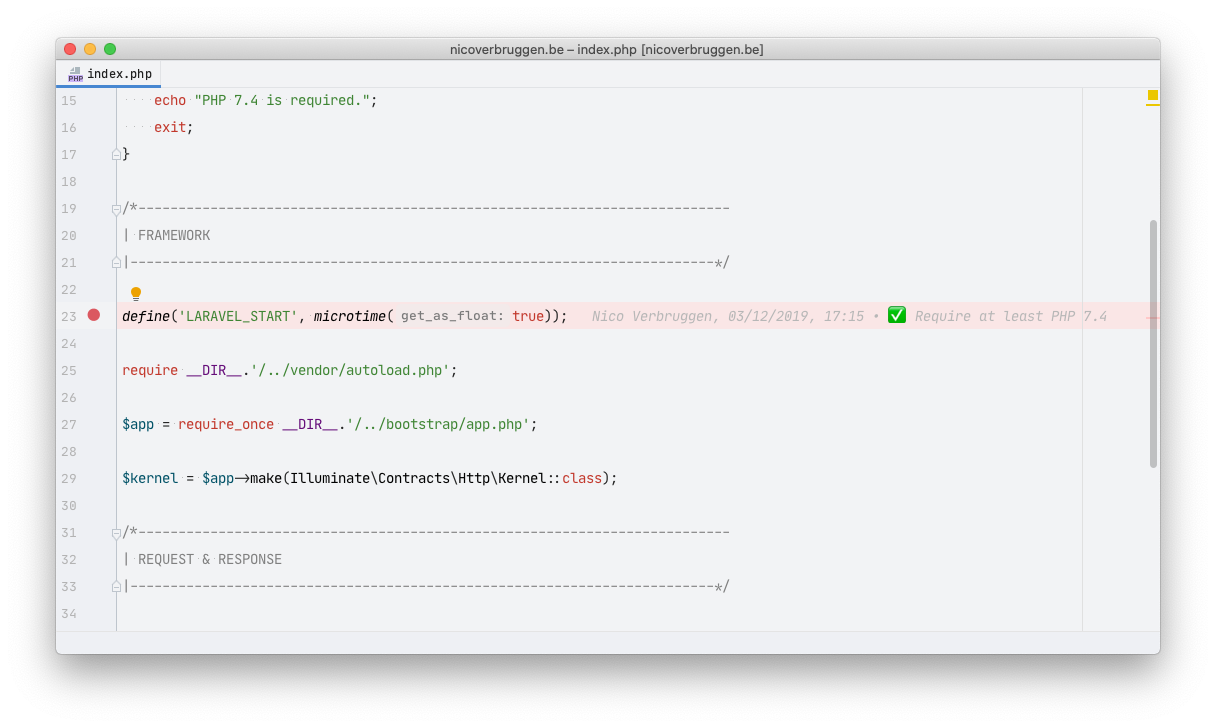The width and height of the screenshot is (1216, 728).
Task: Select the index.php editor tab
Action: (110, 74)
